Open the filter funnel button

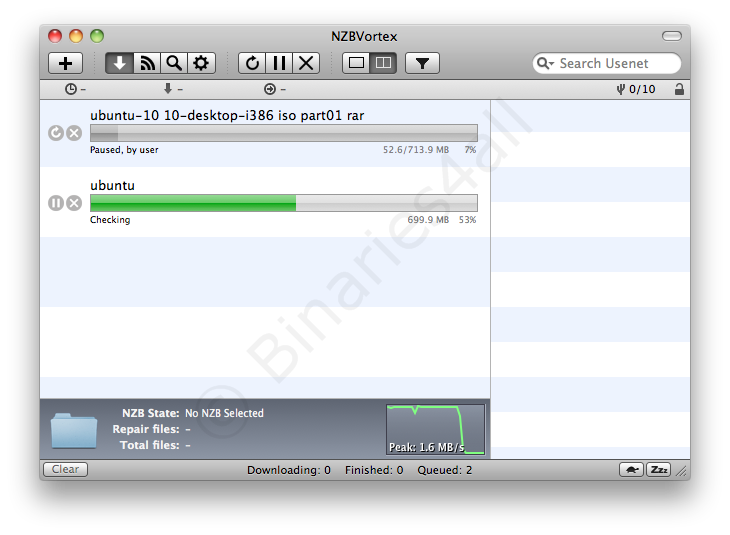pyautogui.click(x=422, y=63)
